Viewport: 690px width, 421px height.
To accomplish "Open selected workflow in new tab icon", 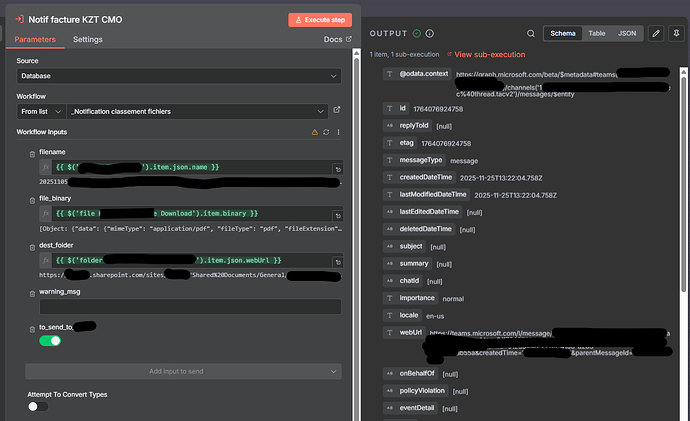I will pos(337,110).
